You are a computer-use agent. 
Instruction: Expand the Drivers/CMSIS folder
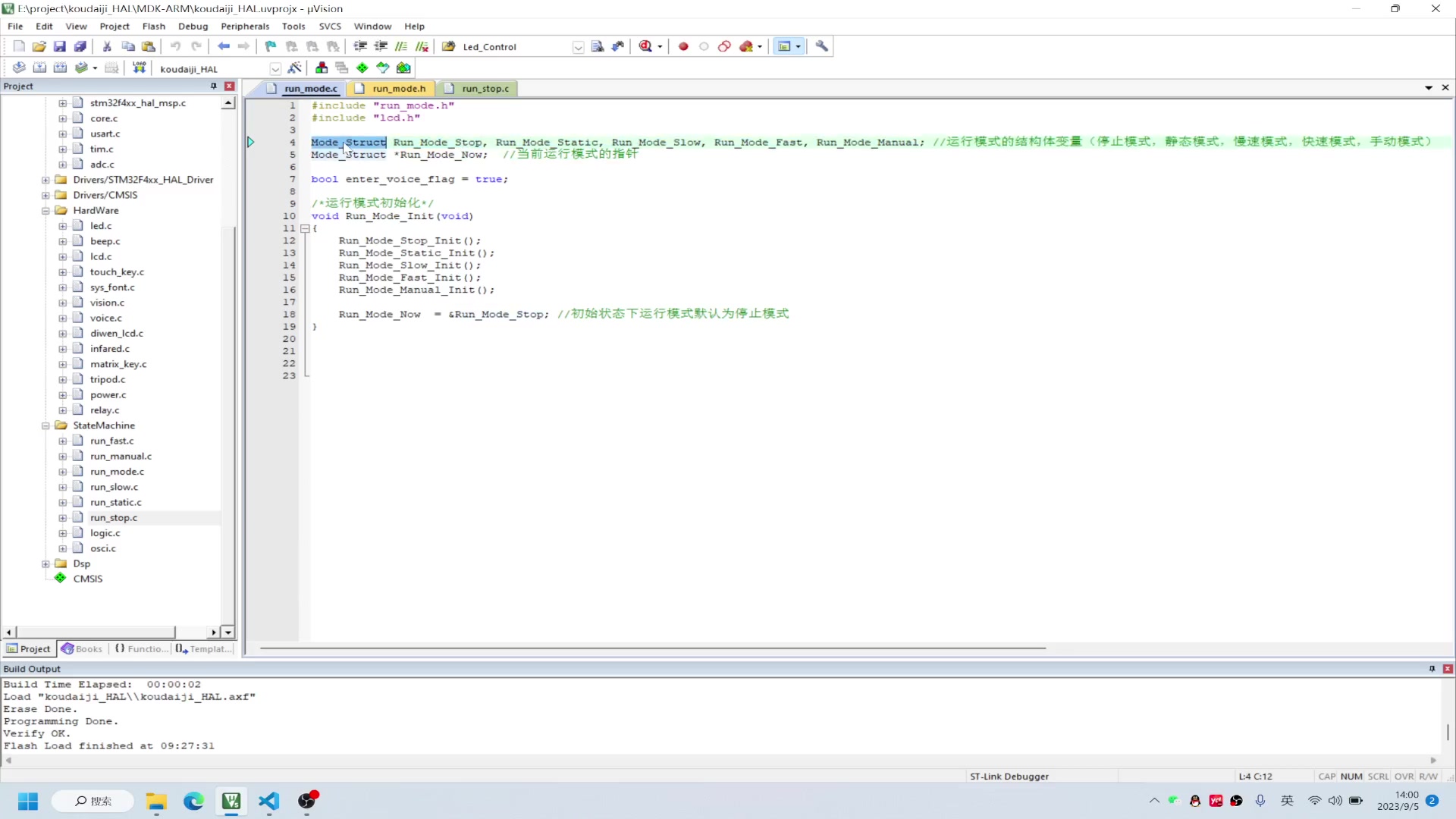click(x=45, y=196)
